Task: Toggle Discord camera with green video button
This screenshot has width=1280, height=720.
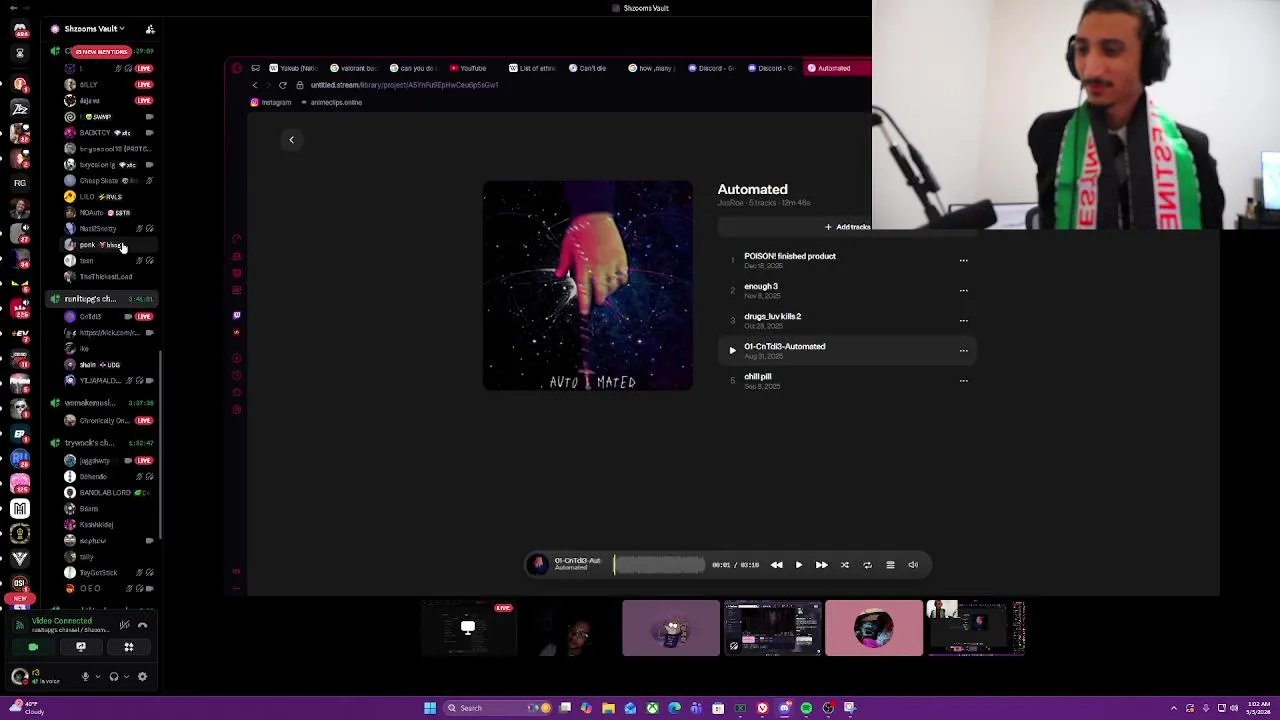Action: 33,647
